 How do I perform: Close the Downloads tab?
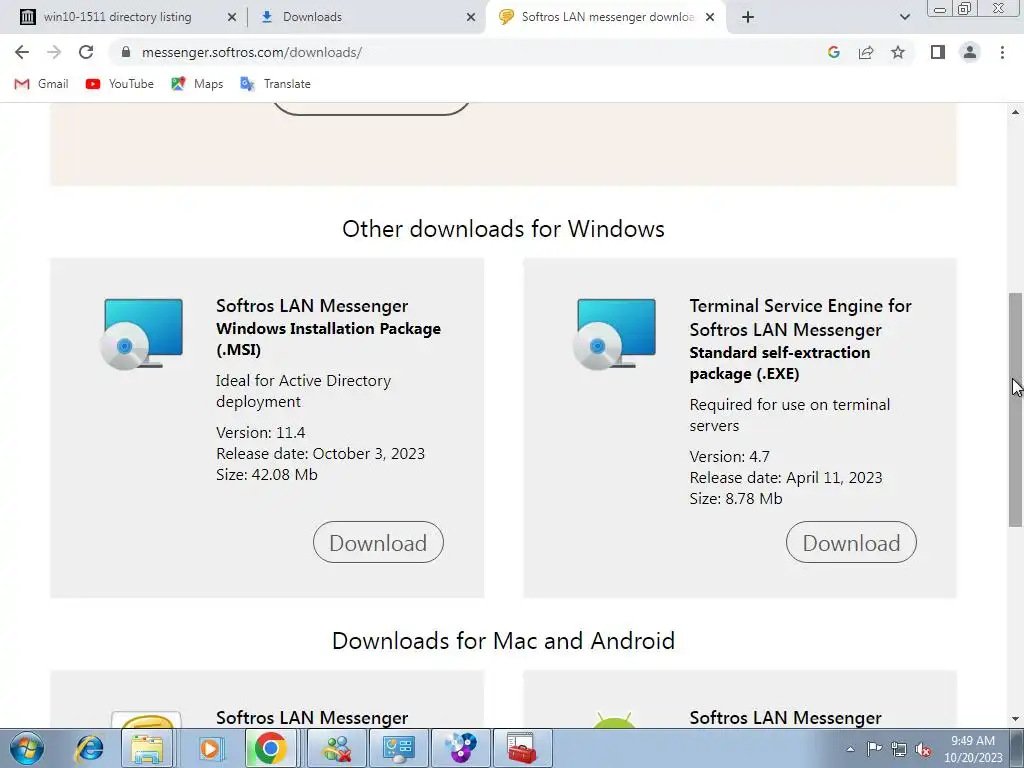click(x=471, y=17)
